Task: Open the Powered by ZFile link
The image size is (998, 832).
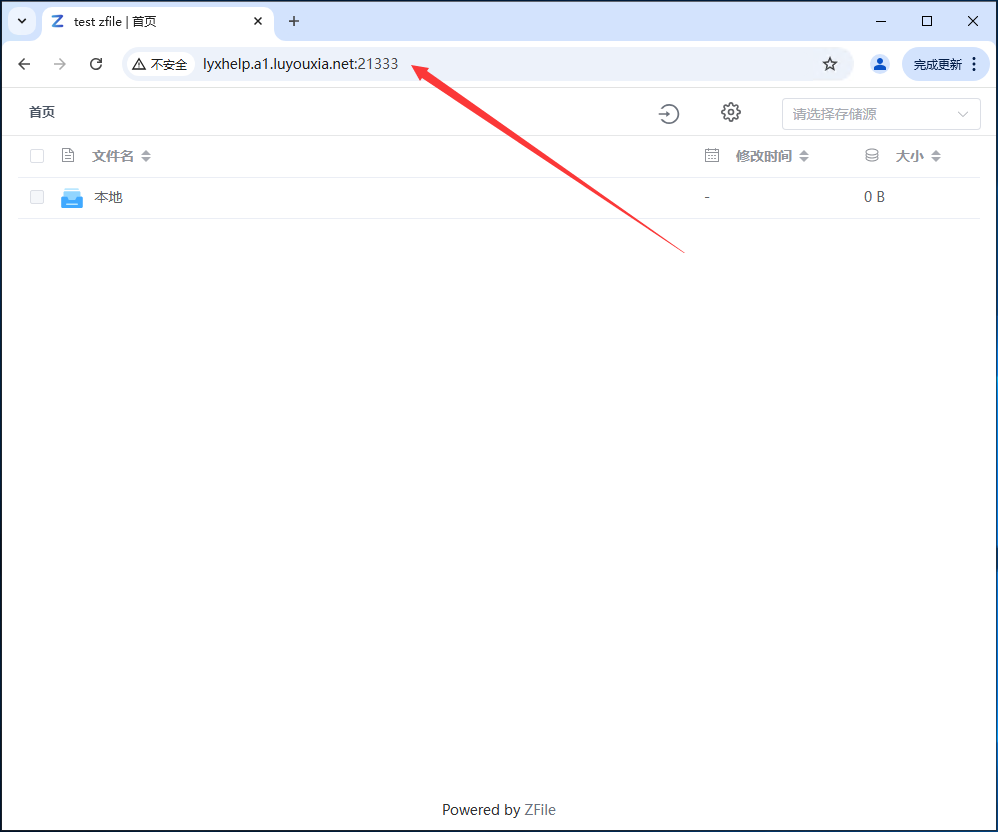Action: coord(539,809)
